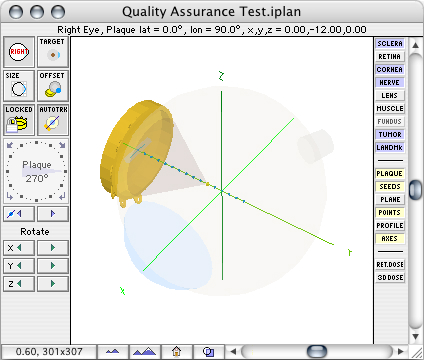Toggle LANDMK landmarks visibility
The image size is (424, 360).
tap(390, 148)
